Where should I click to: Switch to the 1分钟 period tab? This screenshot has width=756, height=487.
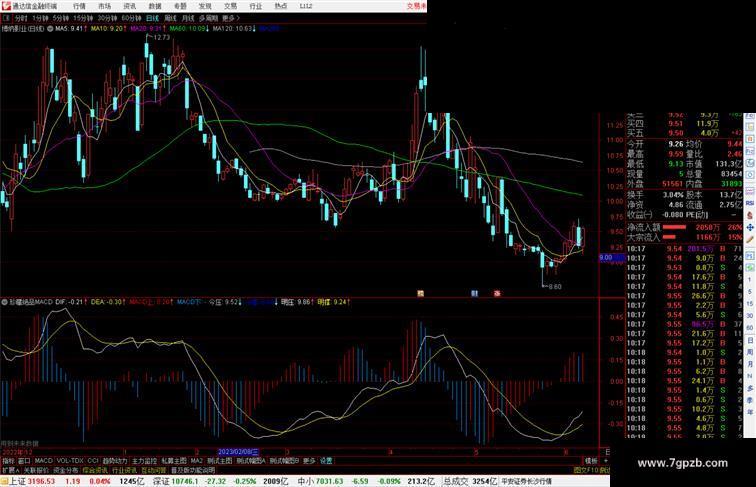point(40,18)
